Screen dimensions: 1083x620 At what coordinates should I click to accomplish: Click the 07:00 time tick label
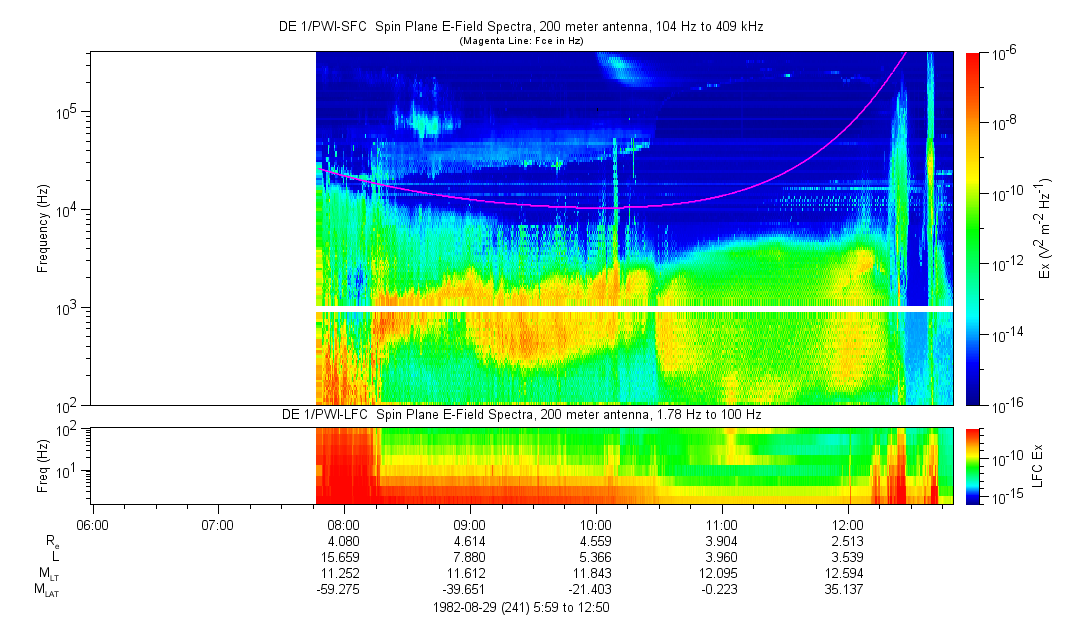[217, 525]
